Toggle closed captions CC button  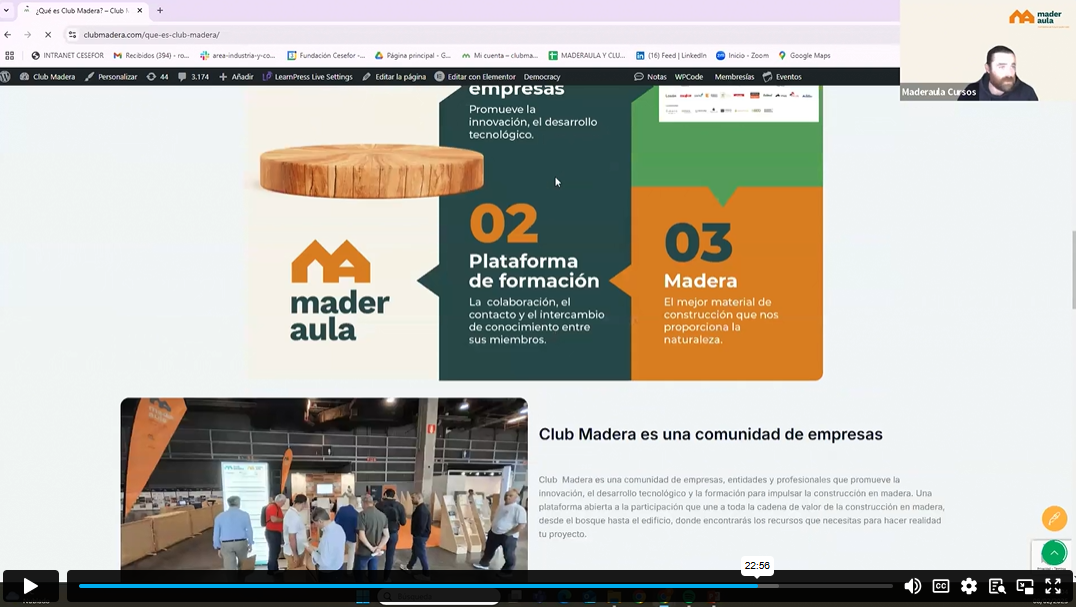pos(941,586)
